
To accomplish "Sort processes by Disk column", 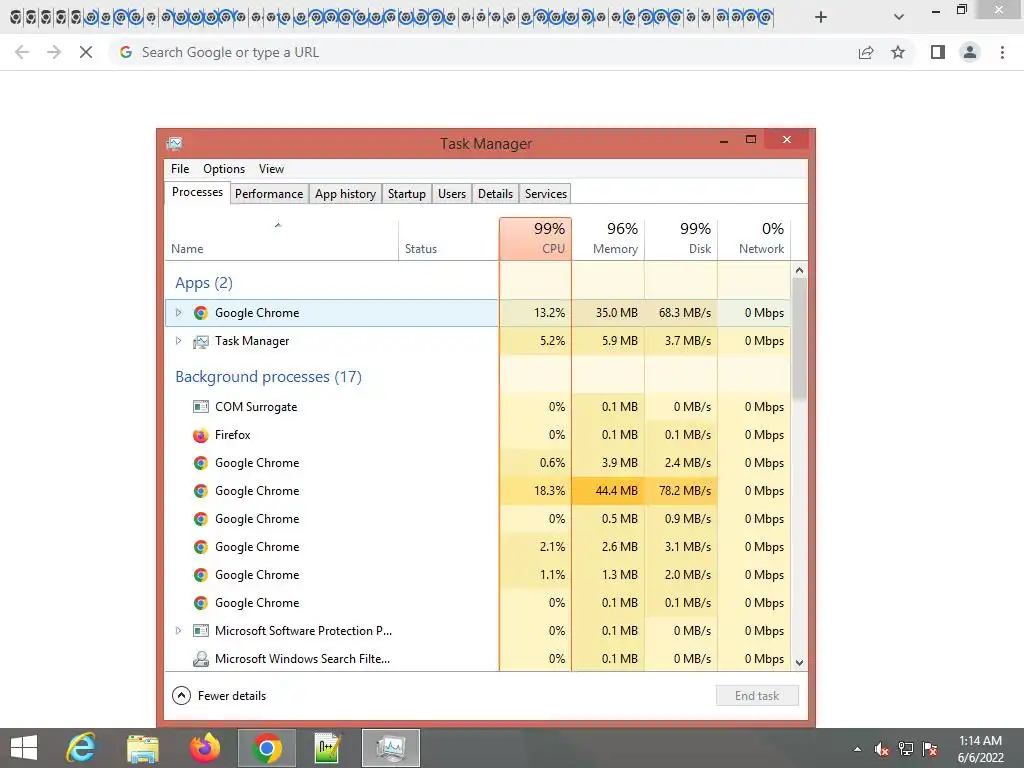I will tap(681, 238).
